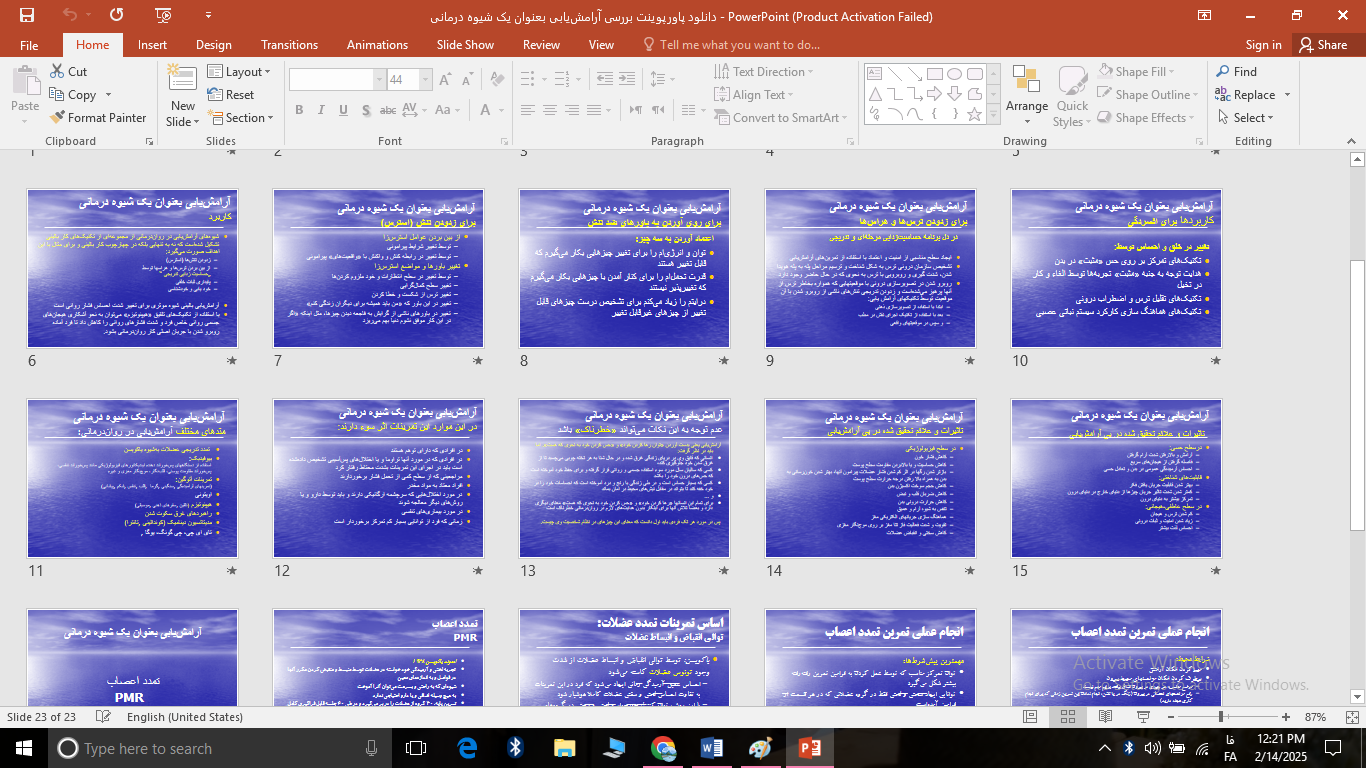Viewport: 1366px width, 768px height.
Task: Click the Spell Check icon in status bar
Action: (x=103, y=717)
